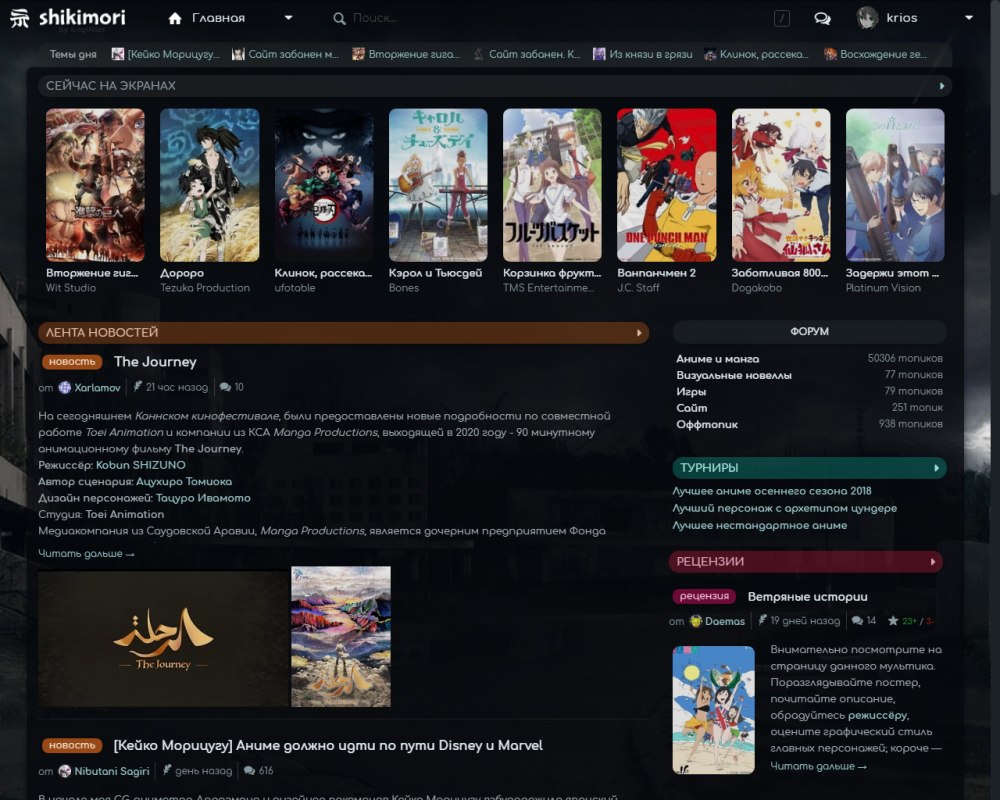The image size is (1000, 800).
Task: Open the Форум header
Action: [809, 332]
